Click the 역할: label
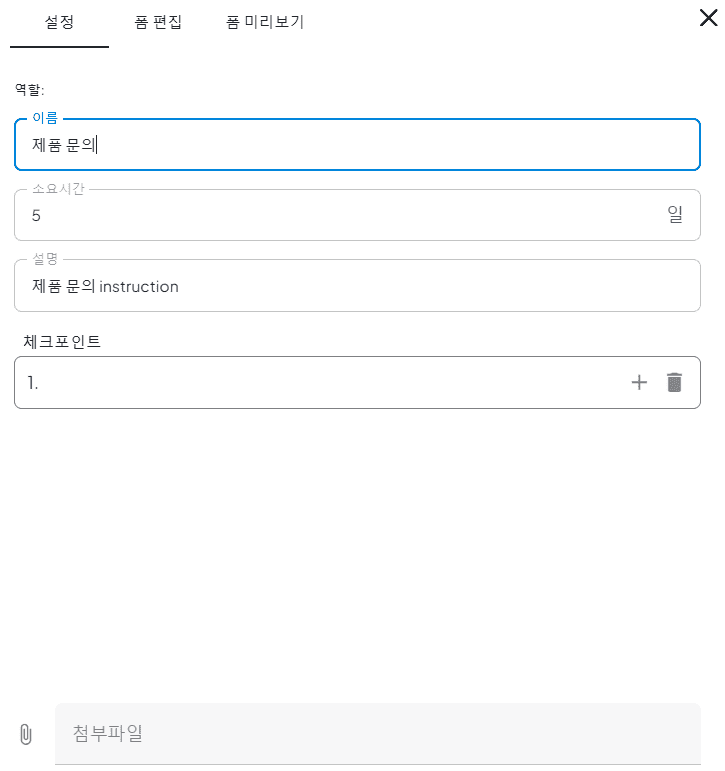 pyautogui.click(x=29, y=90)
